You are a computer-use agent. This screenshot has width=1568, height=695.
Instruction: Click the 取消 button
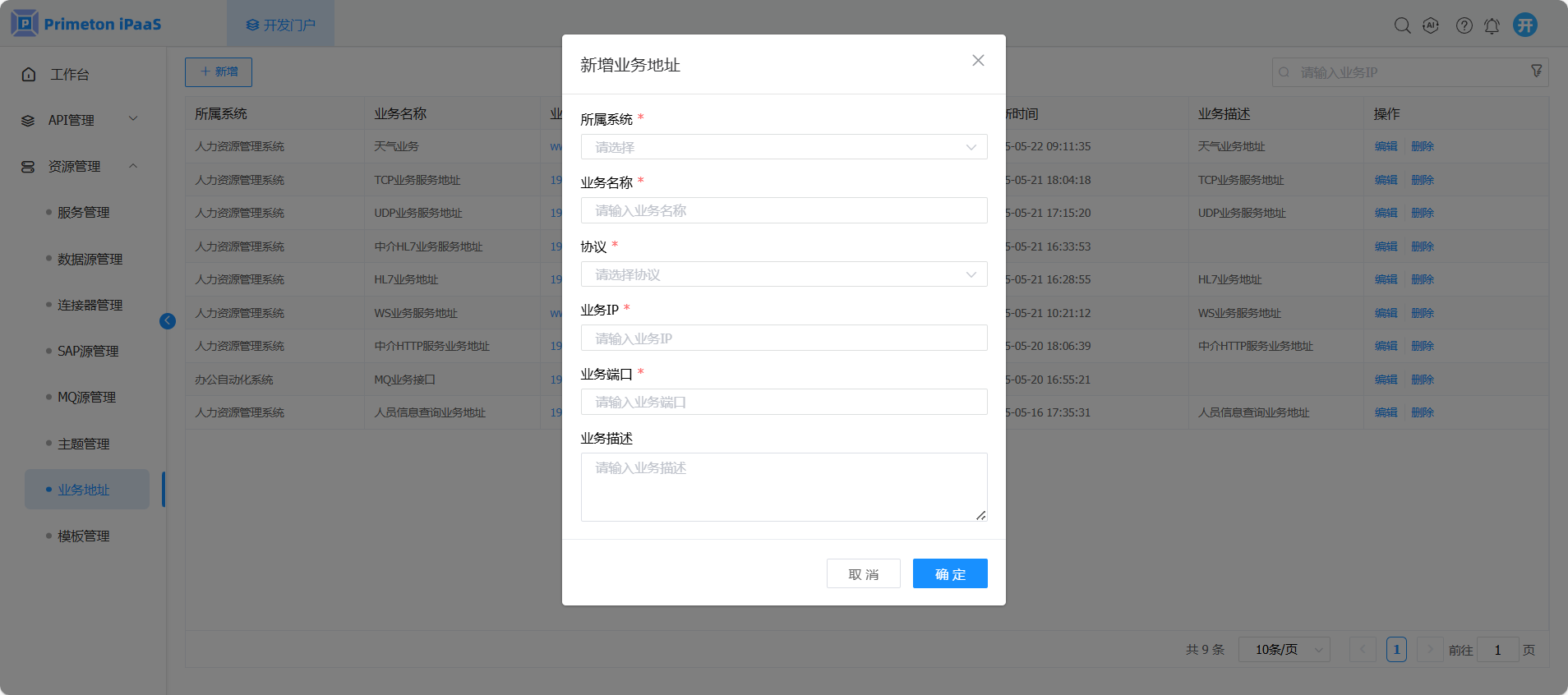tap(863, 573)
